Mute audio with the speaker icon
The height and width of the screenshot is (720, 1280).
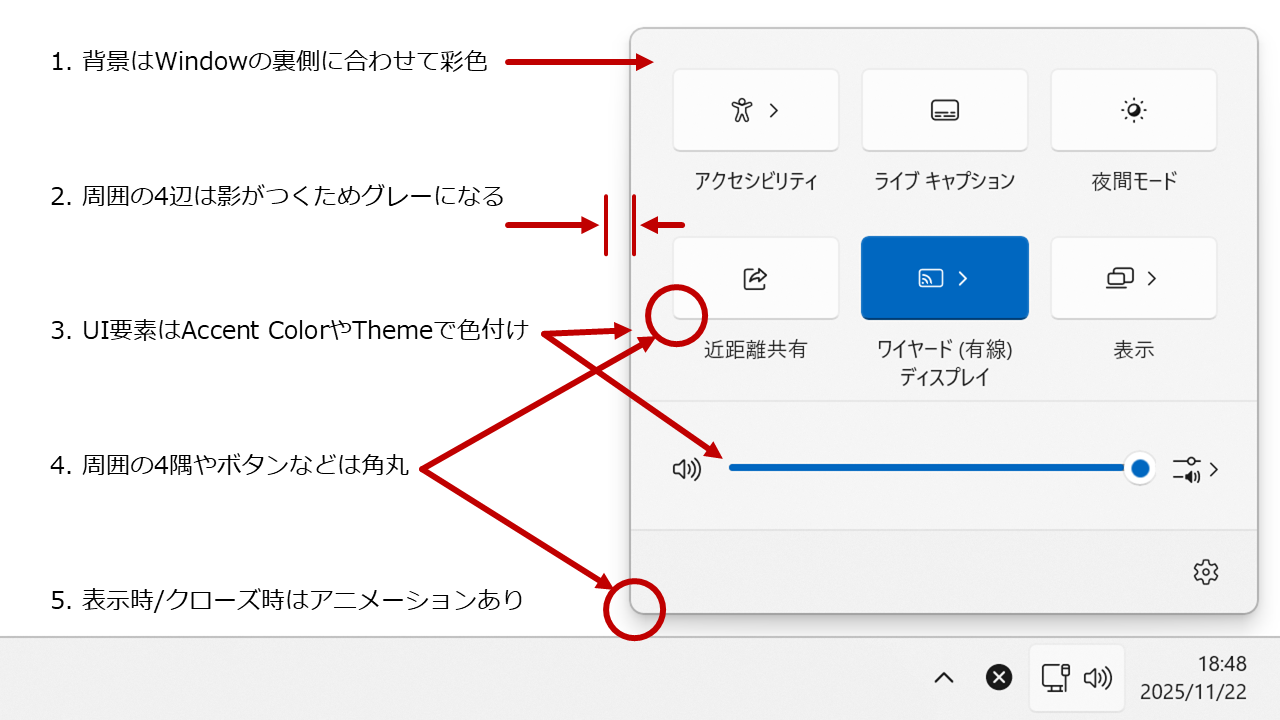[x=688, y=468]
